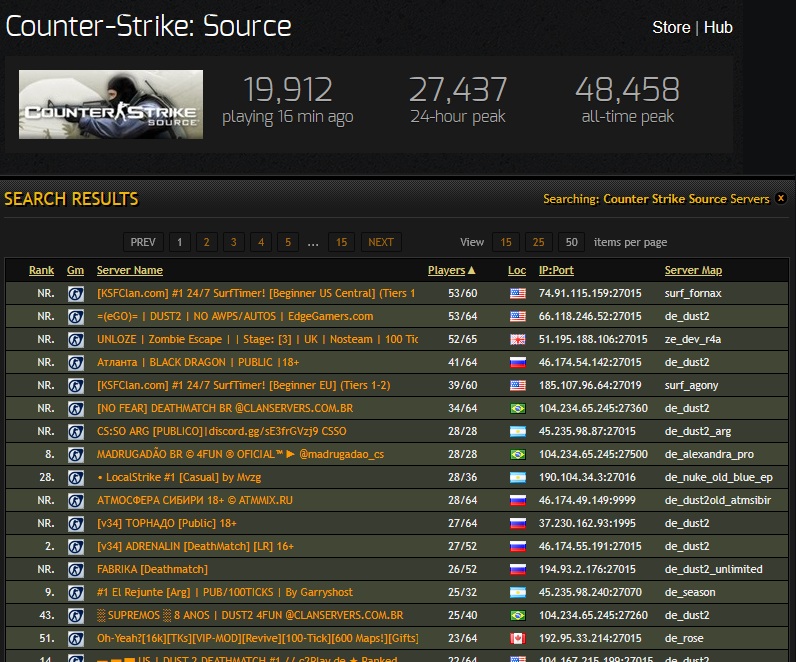Click game icon in El Rejunte row
Image resolution: width=796 pixels, height=662 pixels.
[76, 592]
